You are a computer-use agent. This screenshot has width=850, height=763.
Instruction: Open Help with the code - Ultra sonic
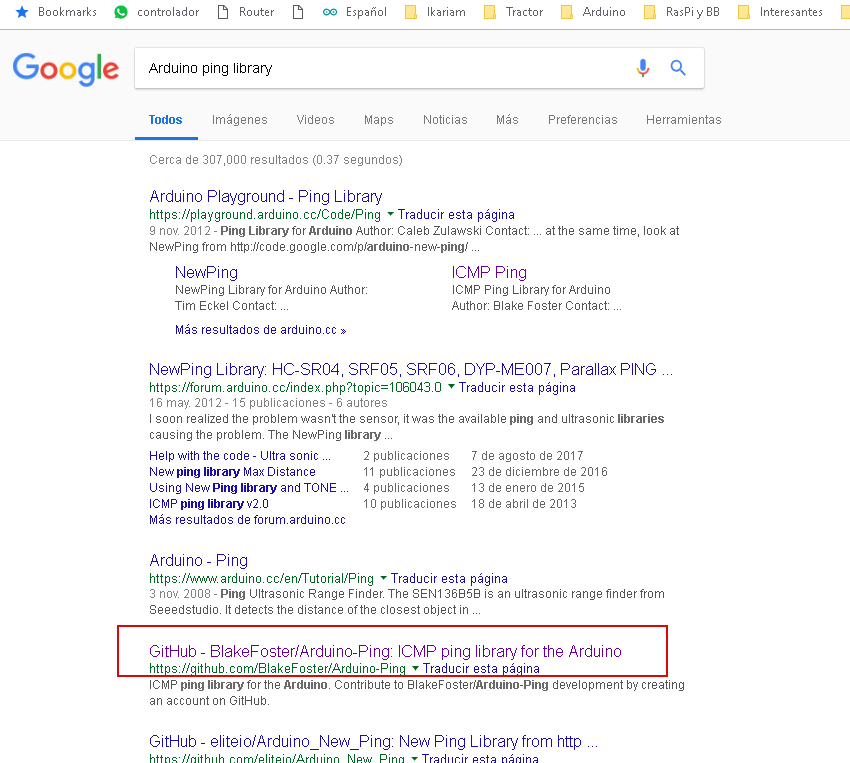(x=240, y=456)
